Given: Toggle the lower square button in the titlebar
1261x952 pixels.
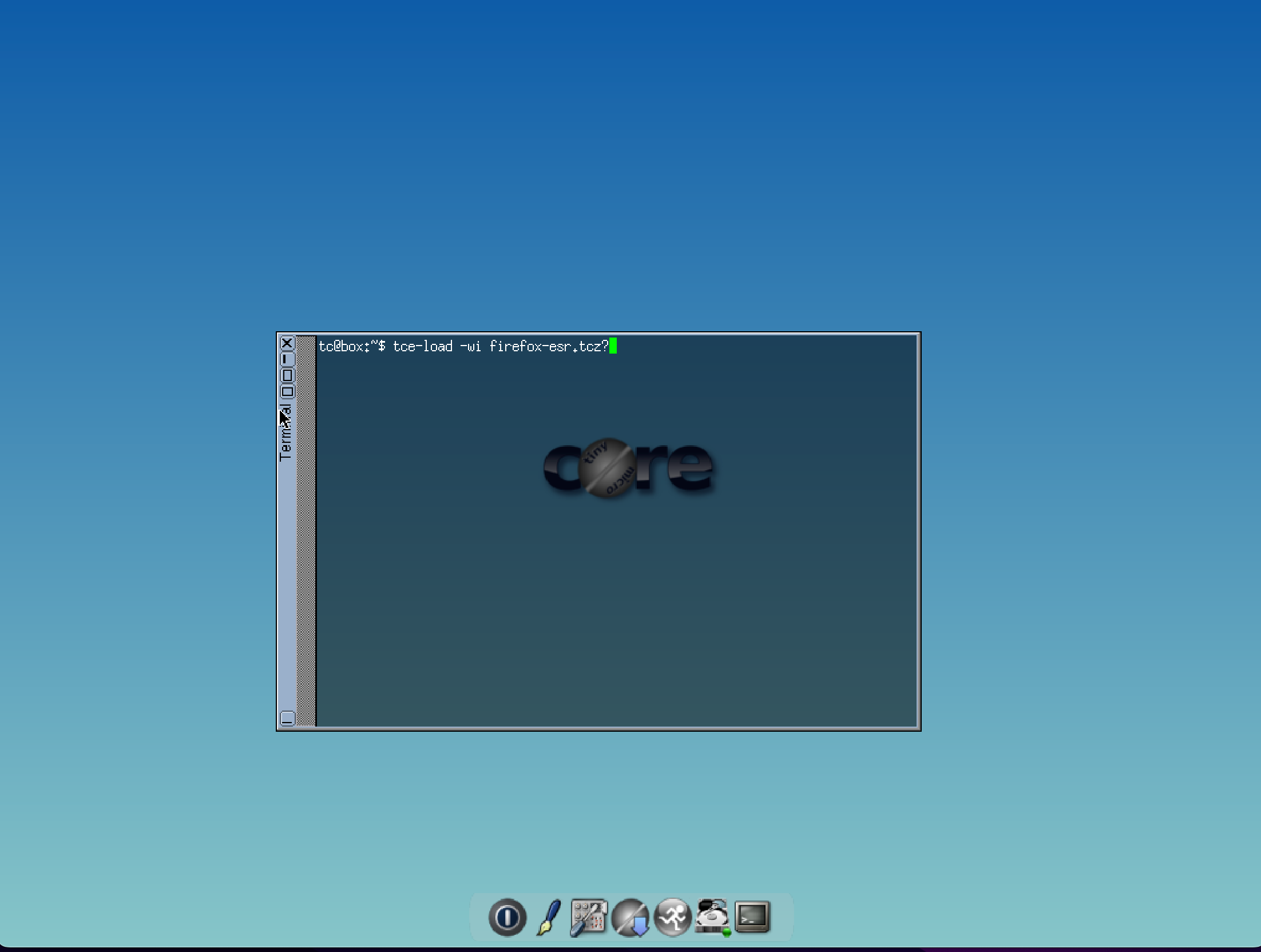Looking at the screenshot, I should (x=288, y=390).
